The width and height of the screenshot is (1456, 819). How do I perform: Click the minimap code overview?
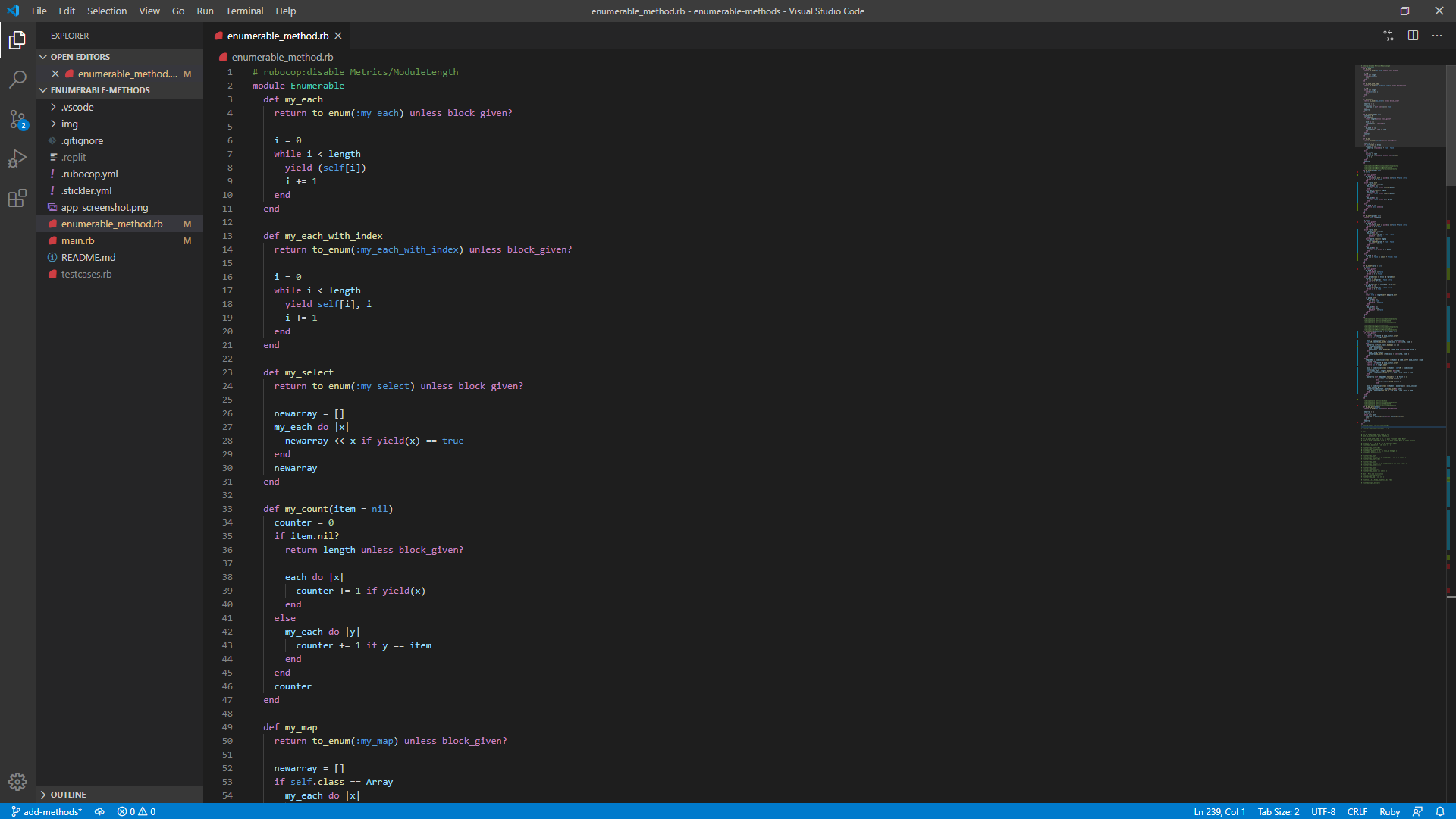(1399, 265)
